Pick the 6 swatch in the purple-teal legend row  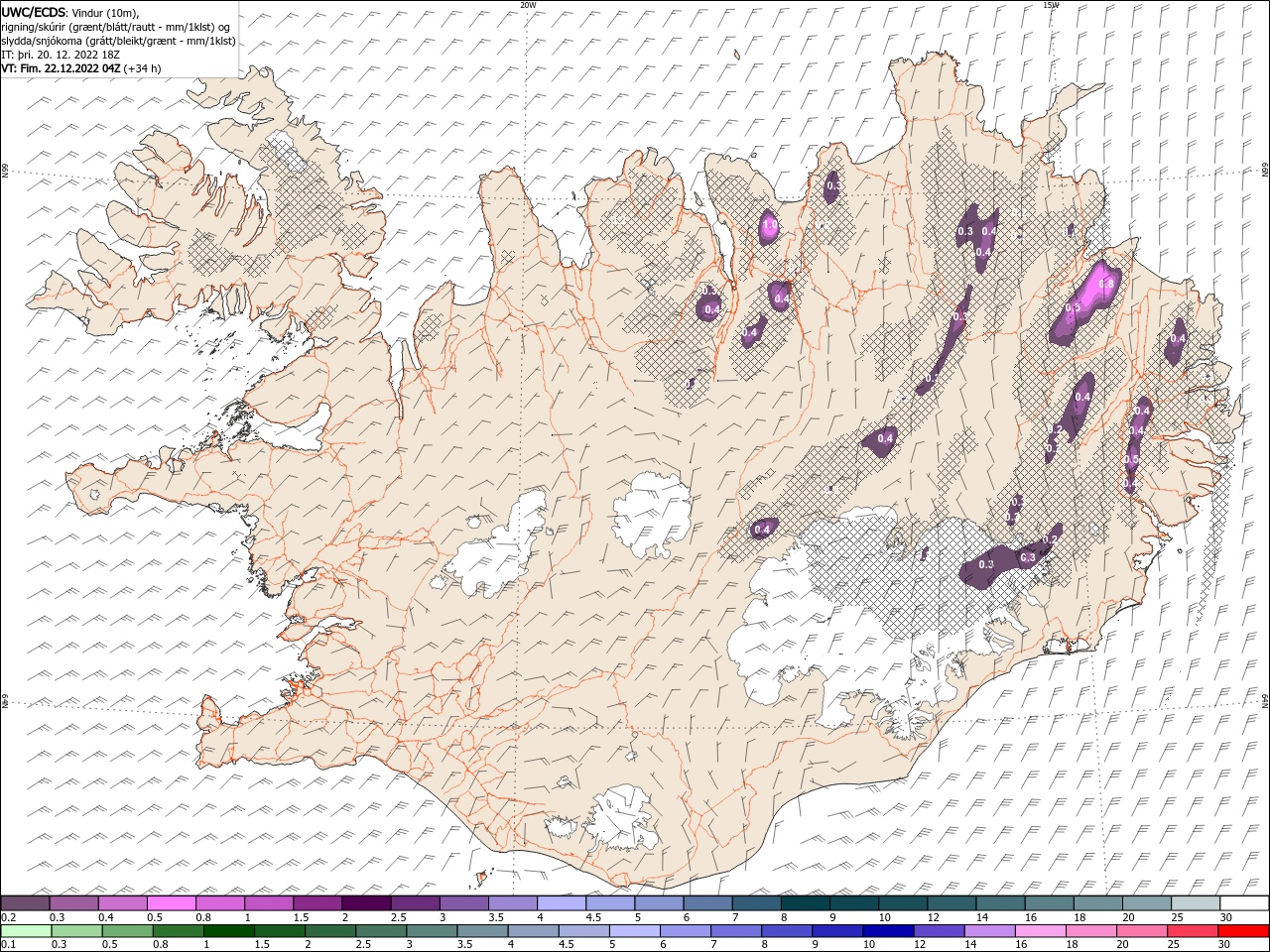point(707,903)
